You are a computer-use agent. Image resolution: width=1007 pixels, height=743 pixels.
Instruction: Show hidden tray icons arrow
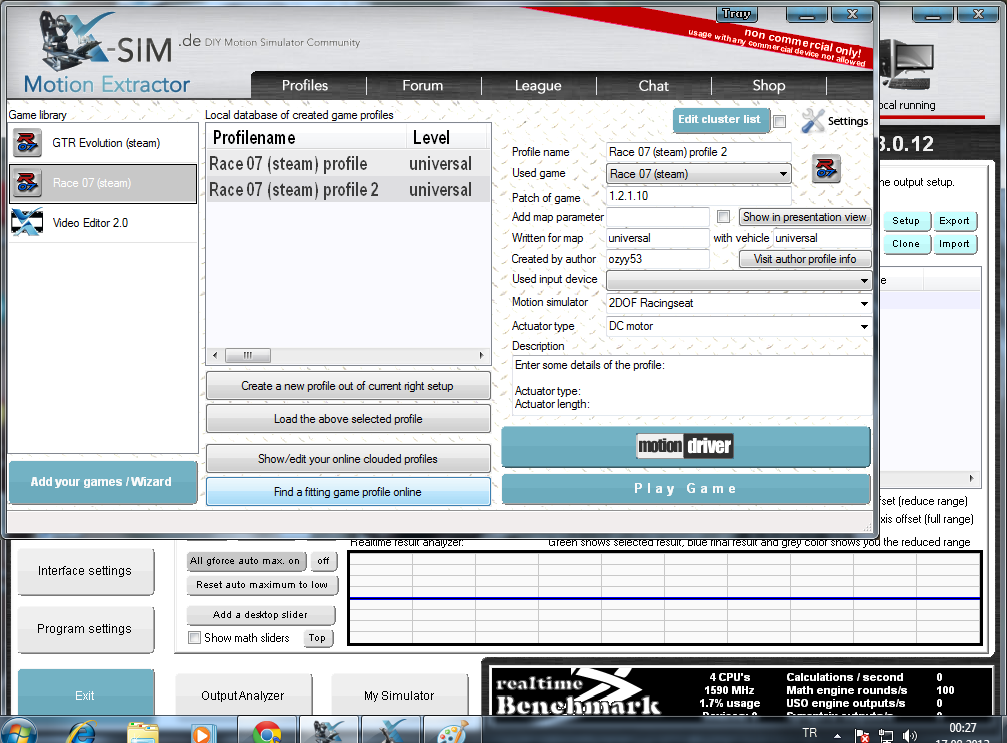coord(837,735)
